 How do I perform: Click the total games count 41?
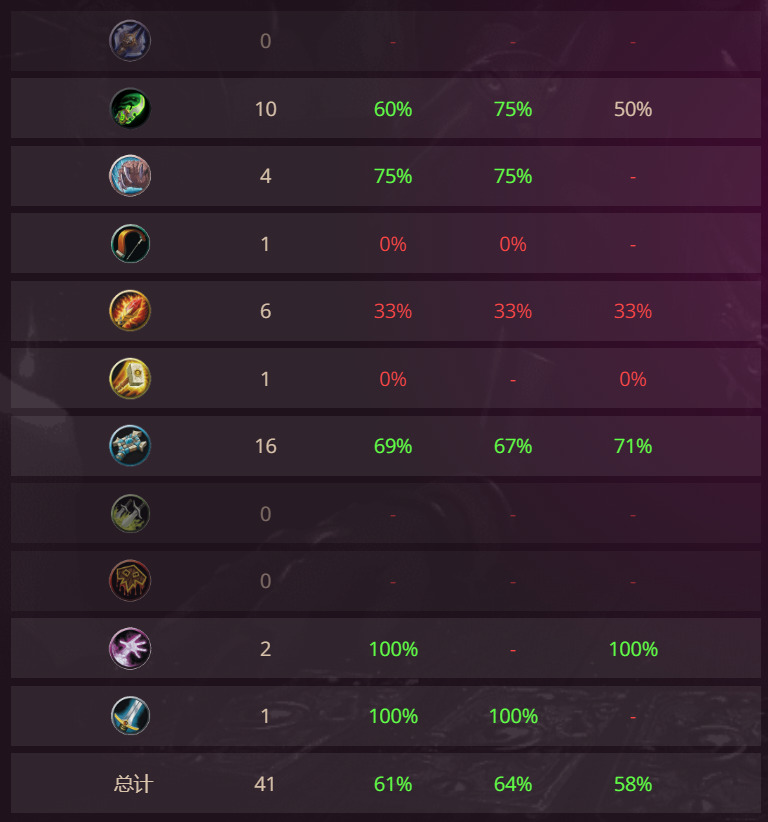(265, 784)
